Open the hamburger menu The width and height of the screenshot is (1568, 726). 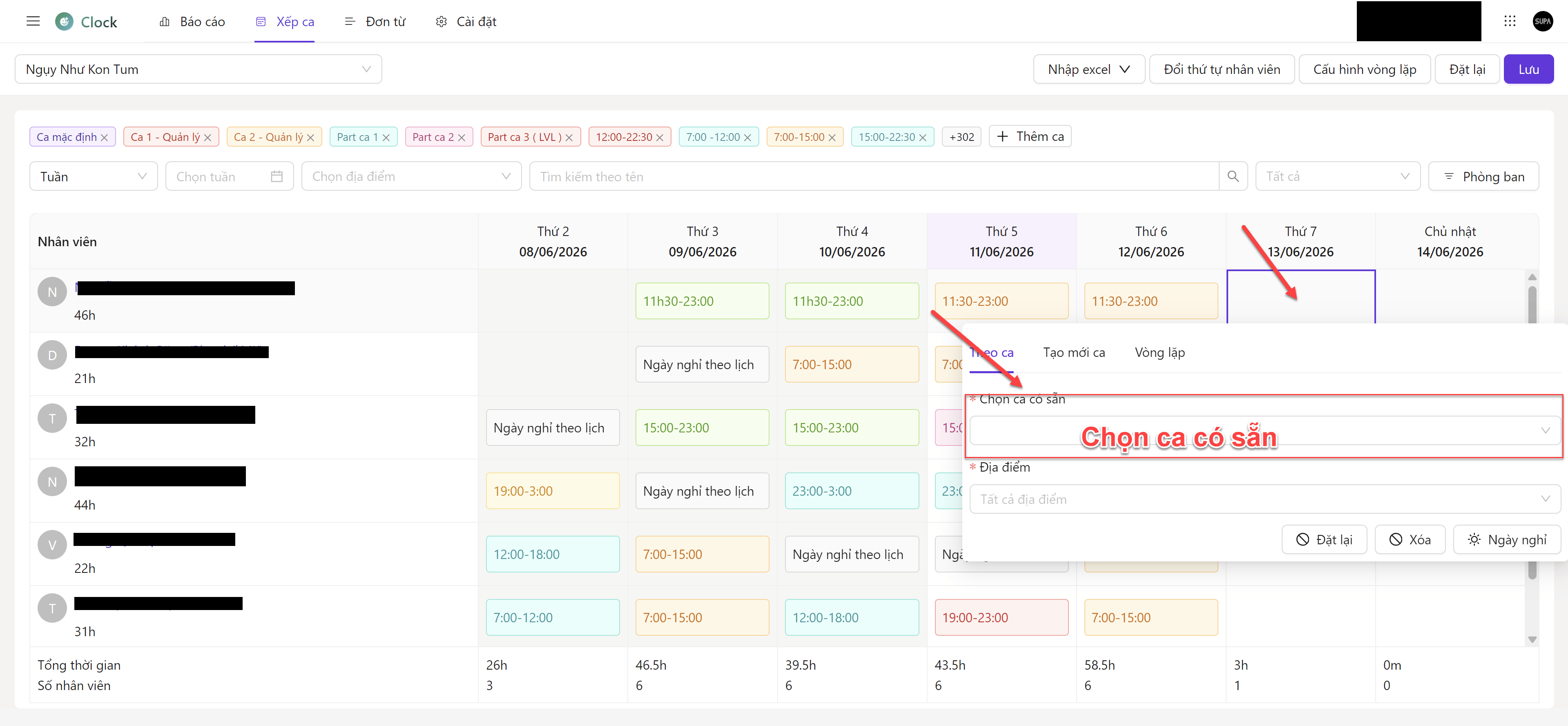coord(33,21)
